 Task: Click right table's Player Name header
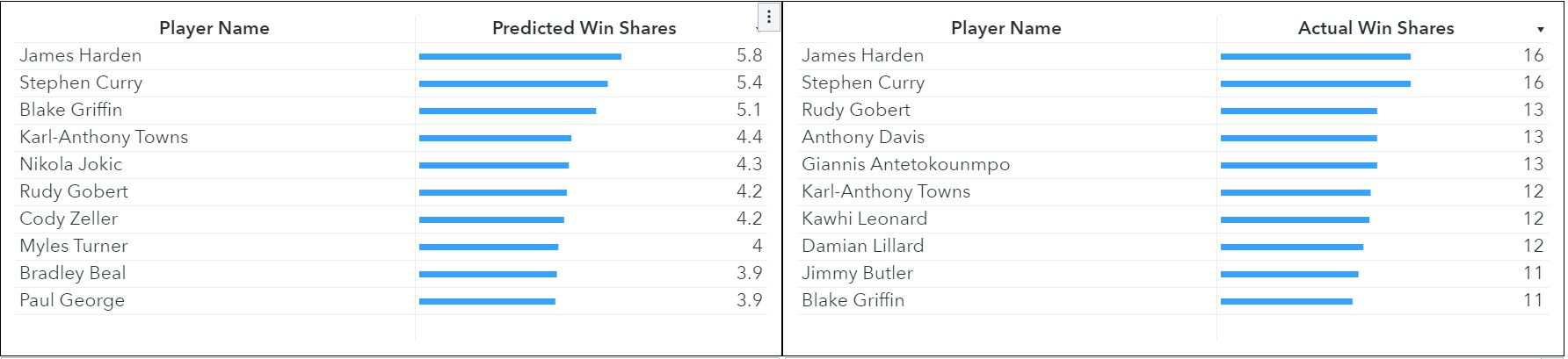(1005, 28)
